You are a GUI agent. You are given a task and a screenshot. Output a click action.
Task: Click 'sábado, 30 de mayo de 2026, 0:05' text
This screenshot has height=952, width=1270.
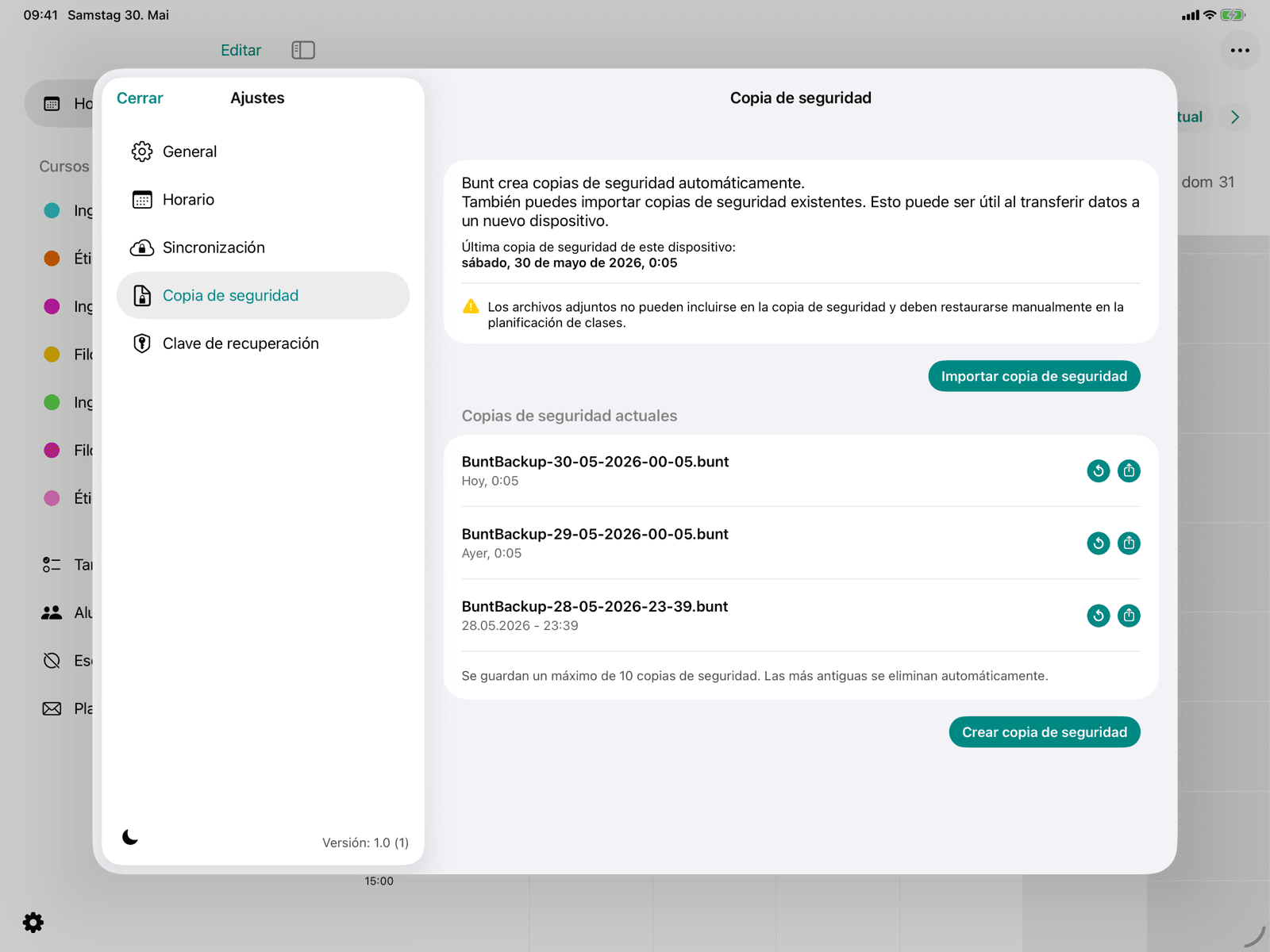(569, 263)
